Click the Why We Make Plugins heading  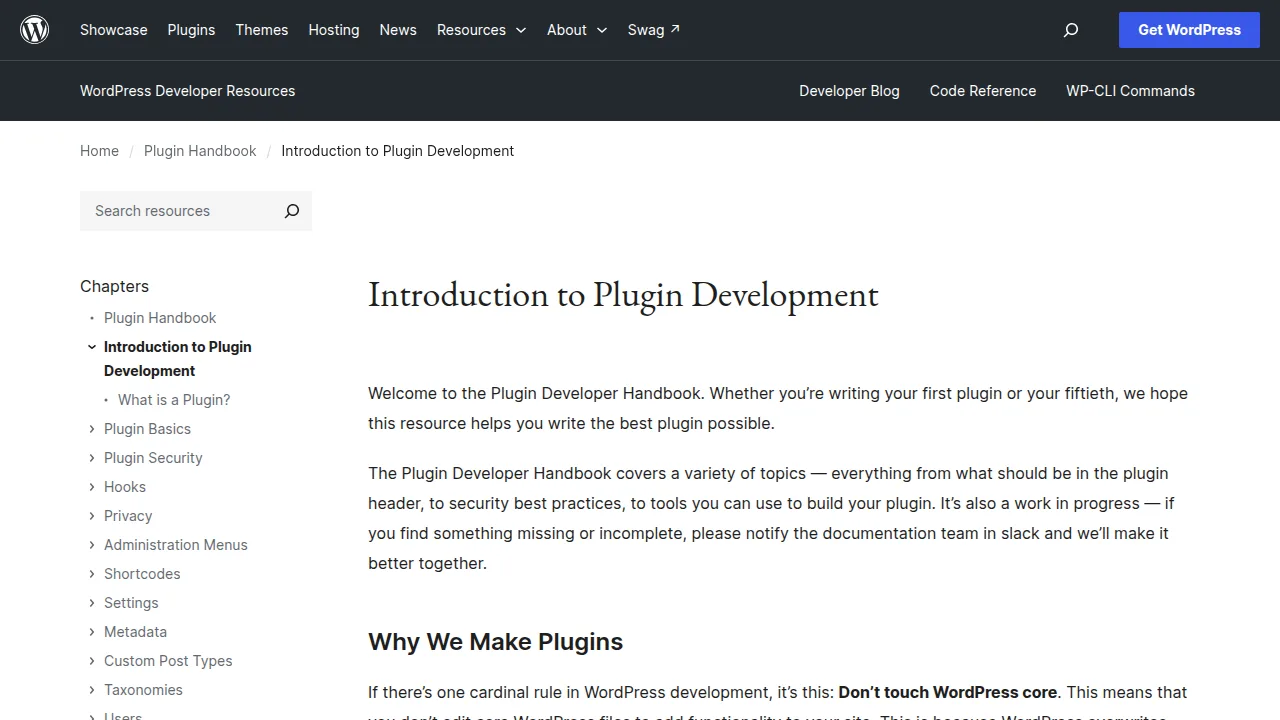pos(495,642)
